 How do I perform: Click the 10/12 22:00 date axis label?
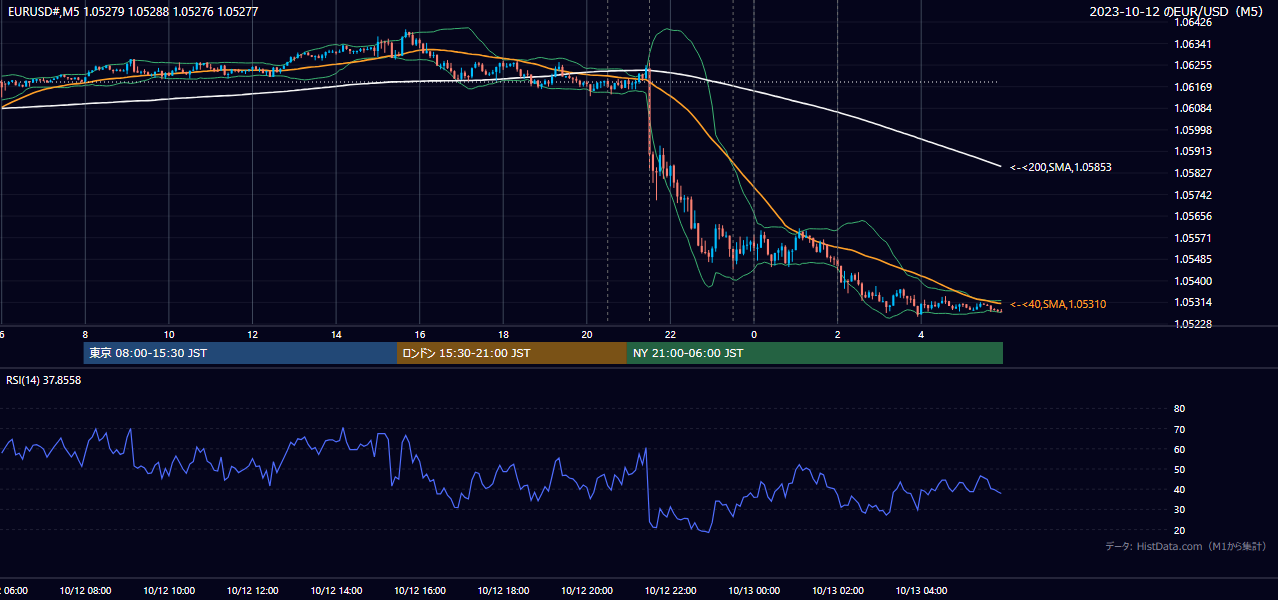(670, 591)
